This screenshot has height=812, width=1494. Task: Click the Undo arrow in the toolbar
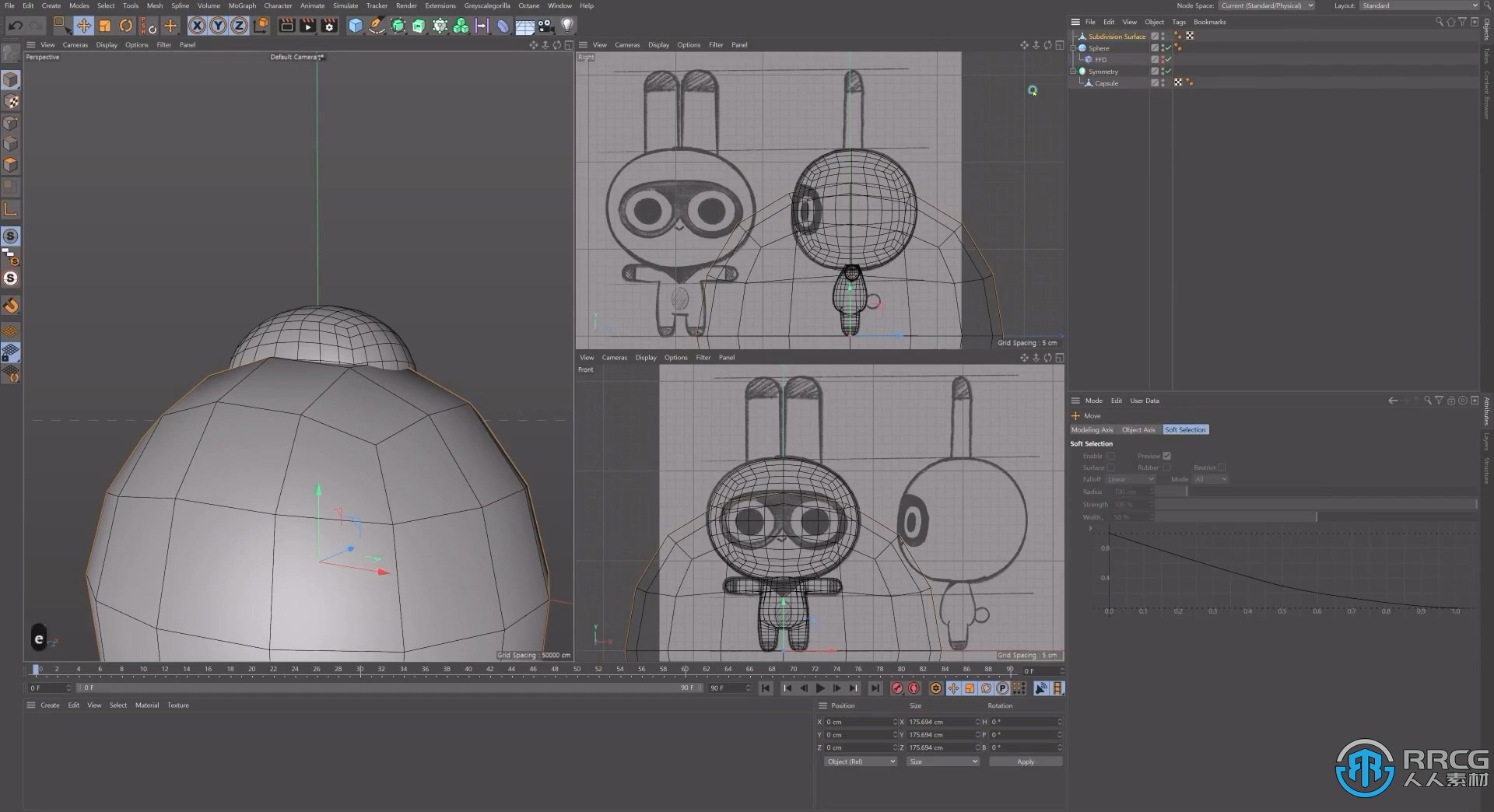[15, 26]
